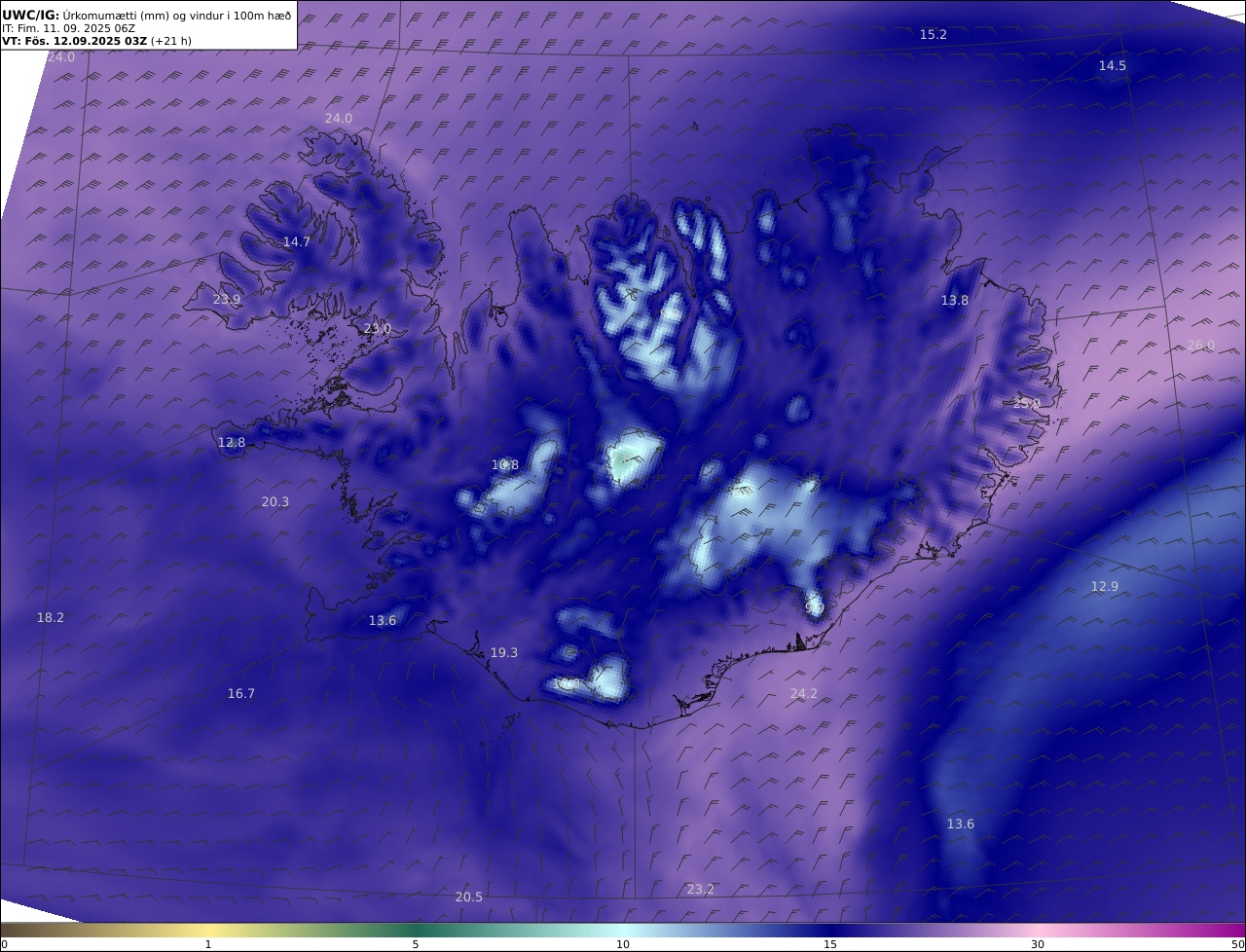This screenshot has height=952, width=1246.
Task: Click the title line "UWC/IG: Úrkomumætti (mm) og vindur í 100m hæð"
Action: pyautogui.click(x=147, y=15)
